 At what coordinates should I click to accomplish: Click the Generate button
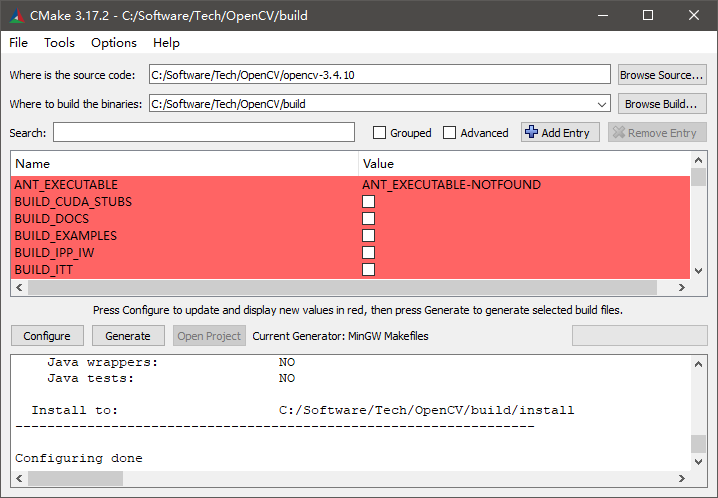point(128,336)
